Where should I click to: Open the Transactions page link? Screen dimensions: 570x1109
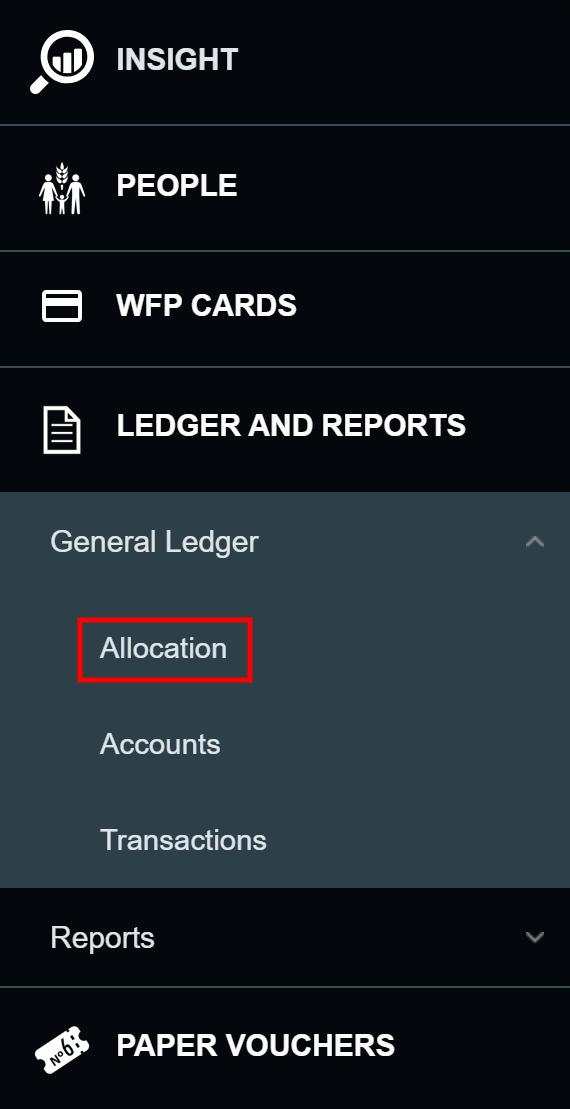183,840
